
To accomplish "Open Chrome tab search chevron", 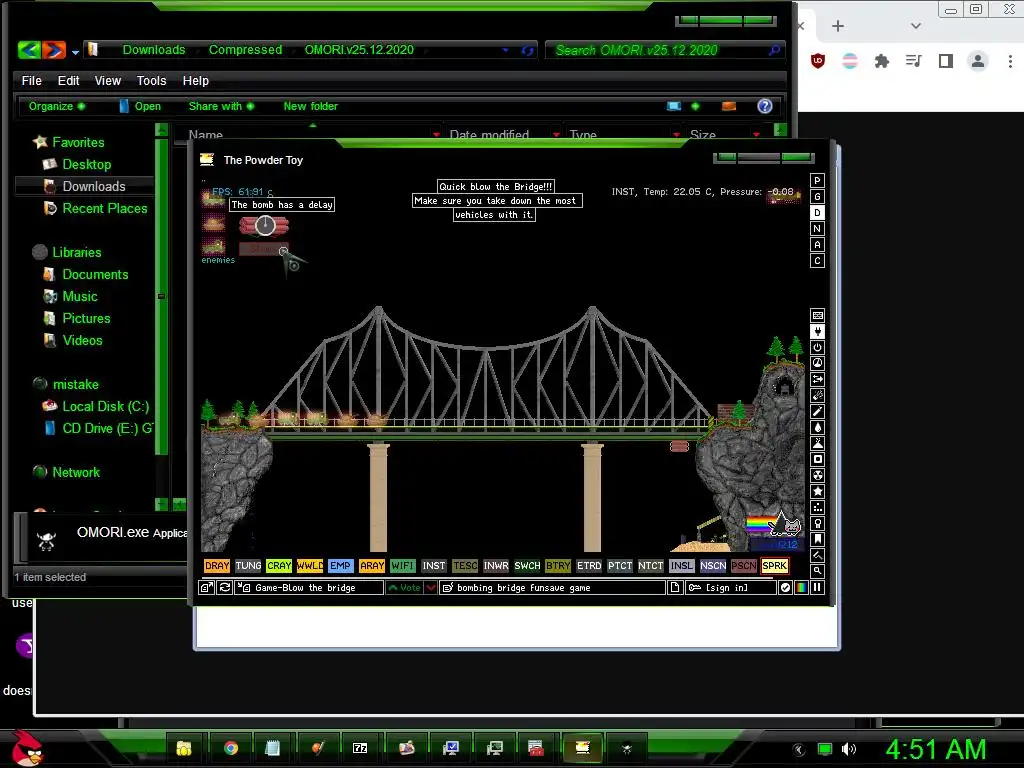I will pos(916,26).
